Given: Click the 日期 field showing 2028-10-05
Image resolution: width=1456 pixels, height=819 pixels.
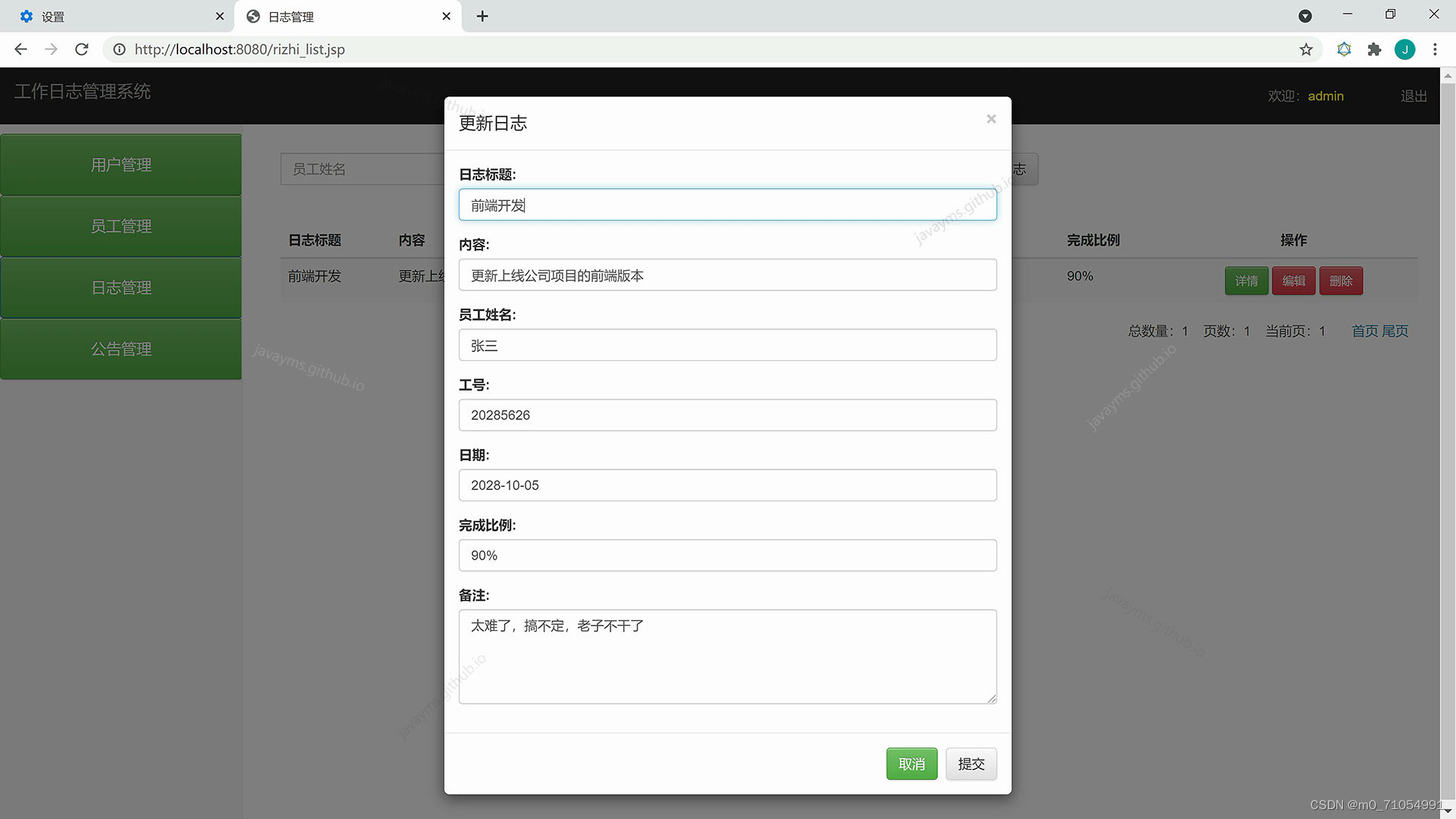Looking at the screenshot, I should click(x=727, y=485).
